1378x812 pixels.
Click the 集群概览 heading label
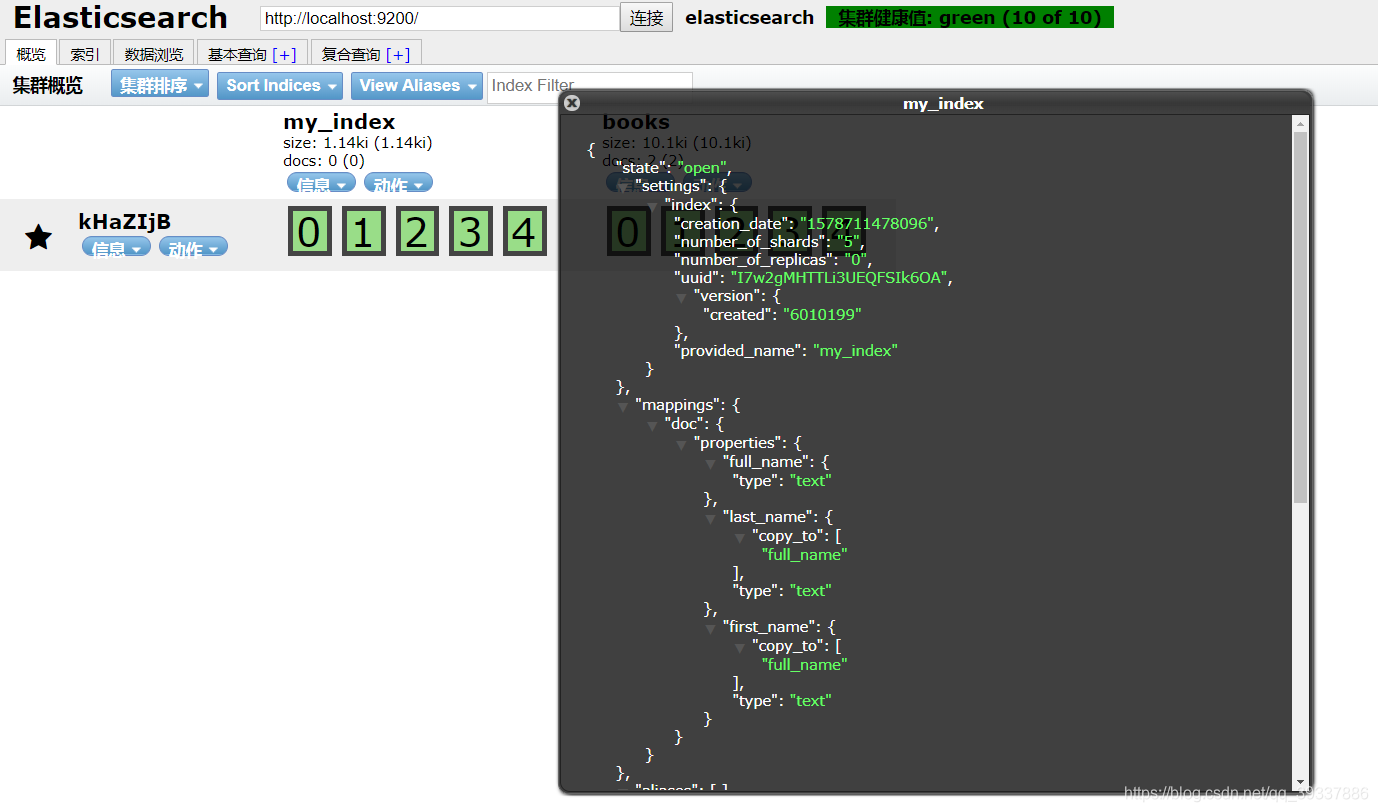47,86
